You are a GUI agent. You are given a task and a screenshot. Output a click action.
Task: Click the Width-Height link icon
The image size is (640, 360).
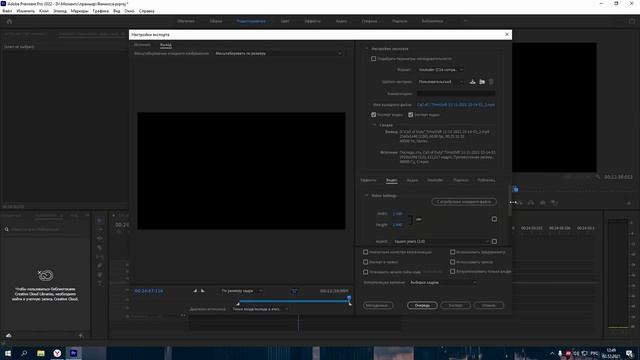click(418, 219)
